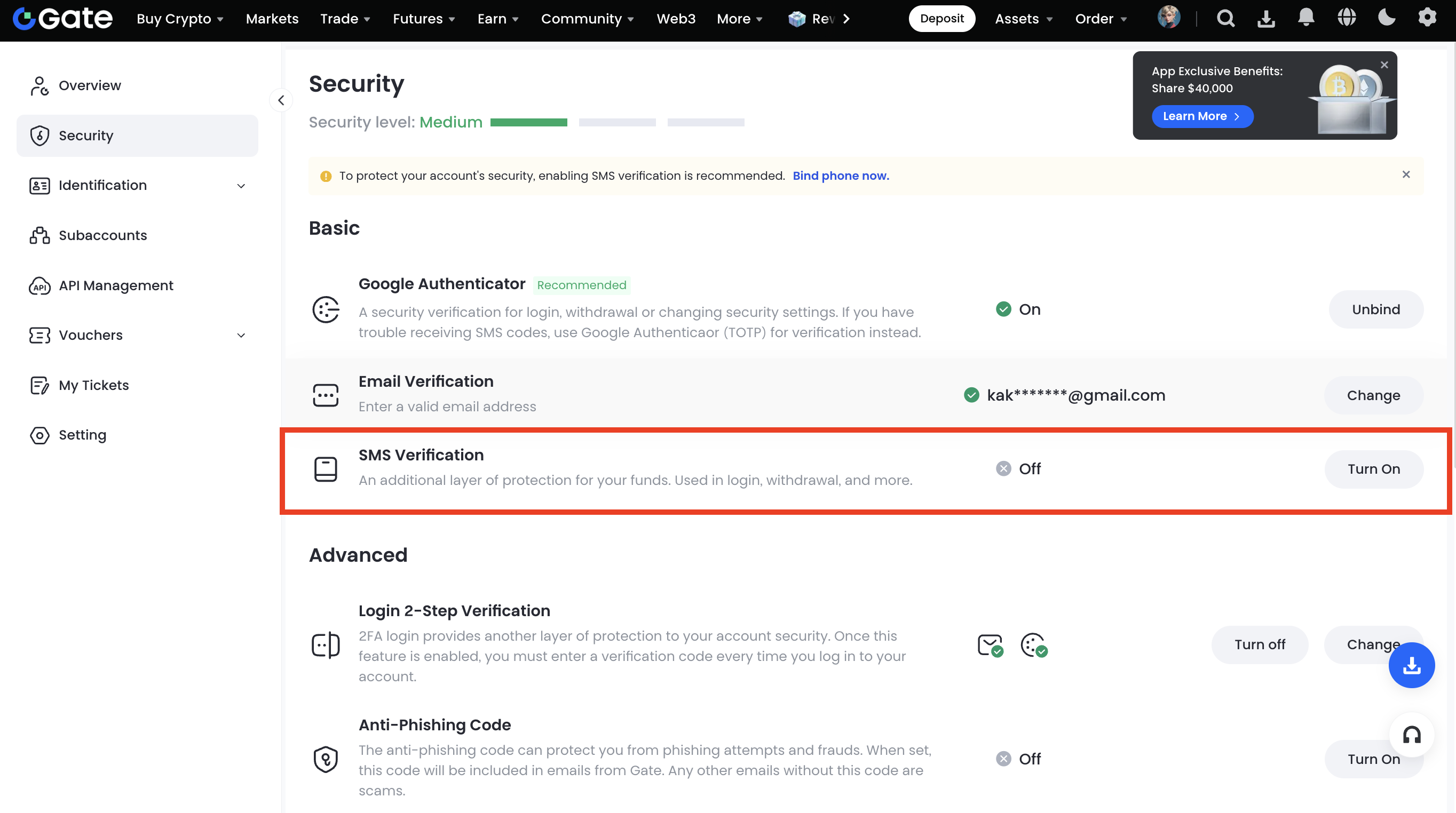Click the Bind phone now link
Screen dimensions: 1456x813
coord(841,176)
